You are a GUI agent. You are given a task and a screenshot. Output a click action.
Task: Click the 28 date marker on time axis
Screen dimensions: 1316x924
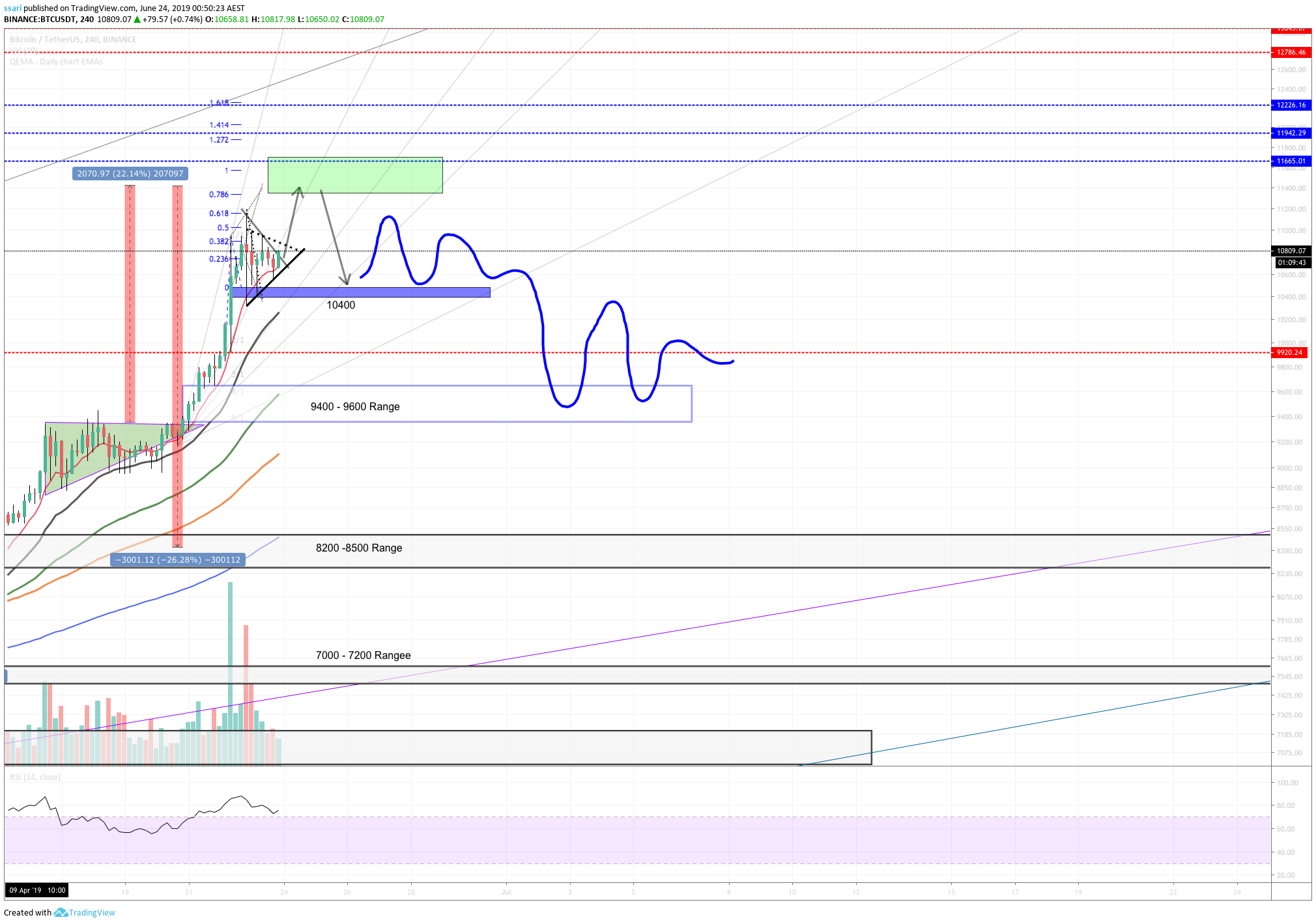point(411,892)
